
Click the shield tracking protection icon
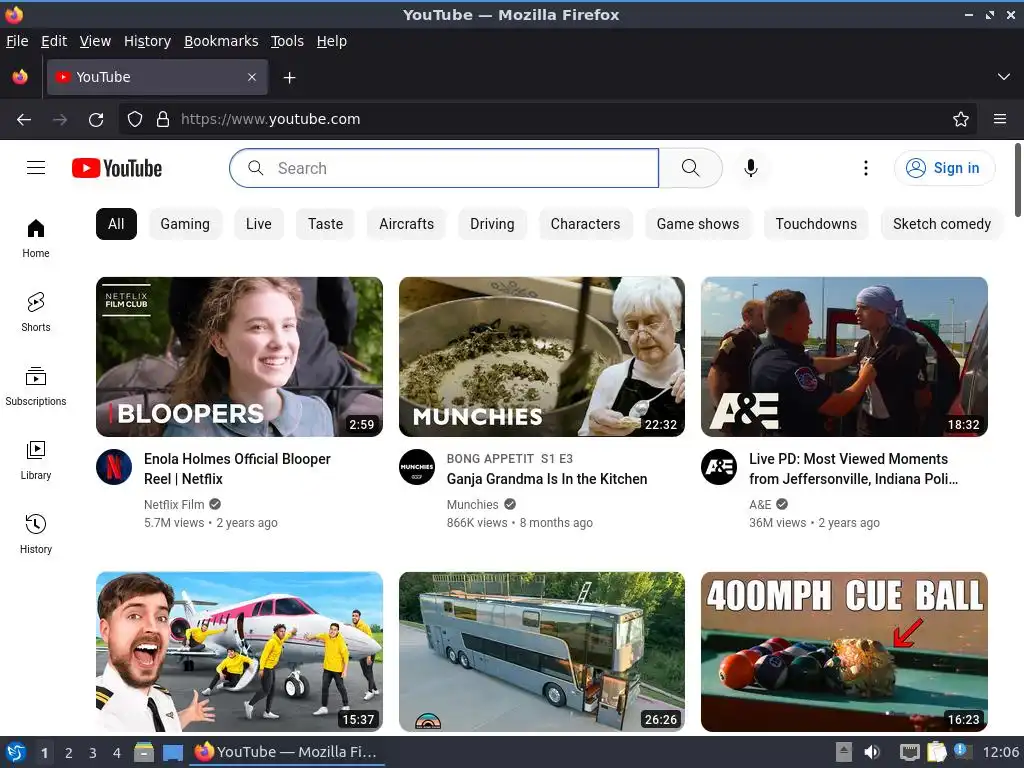point(135,120)
